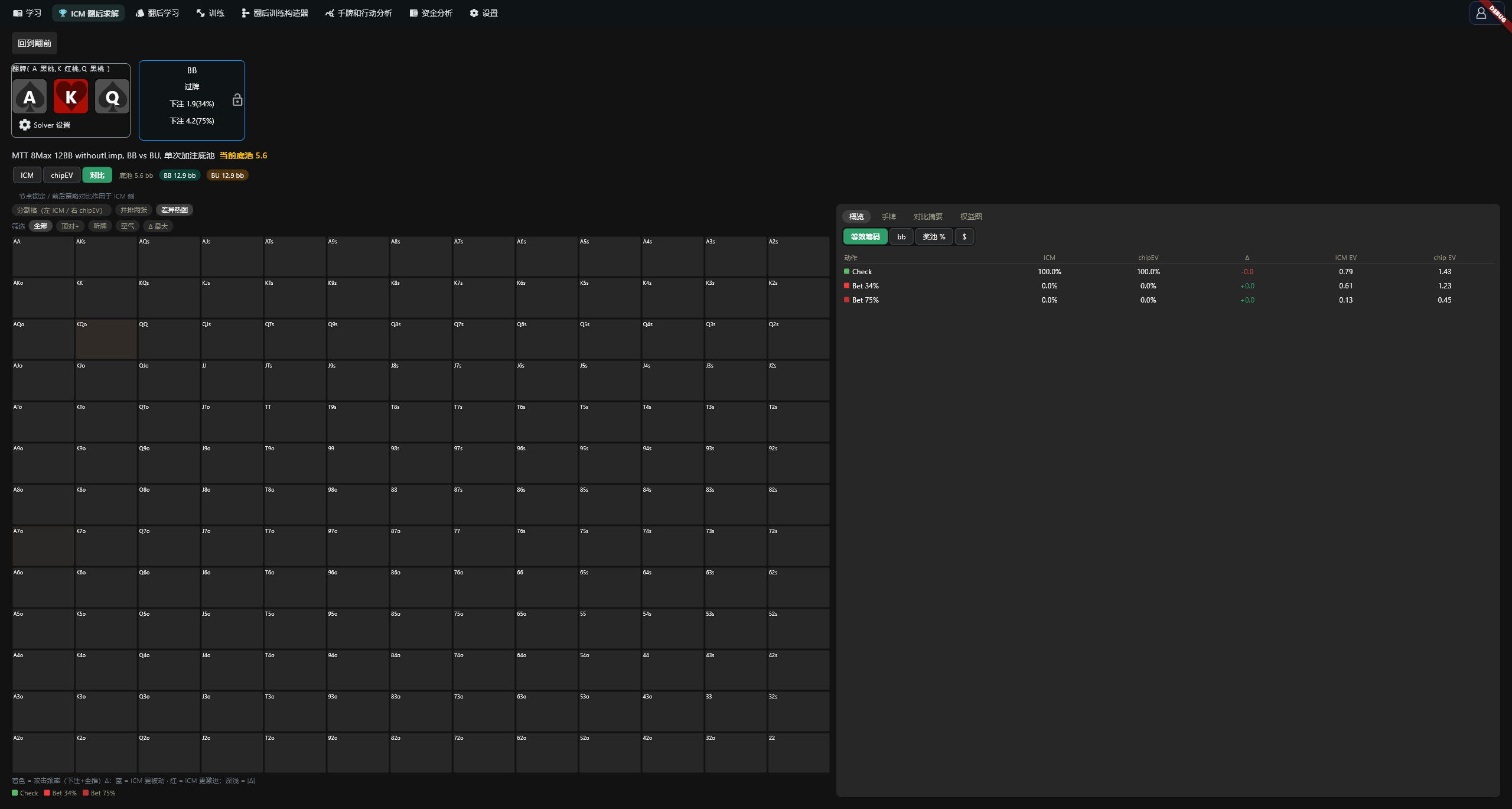Click the KQo hand cell
1512x809 pixels.
(106, 339)
